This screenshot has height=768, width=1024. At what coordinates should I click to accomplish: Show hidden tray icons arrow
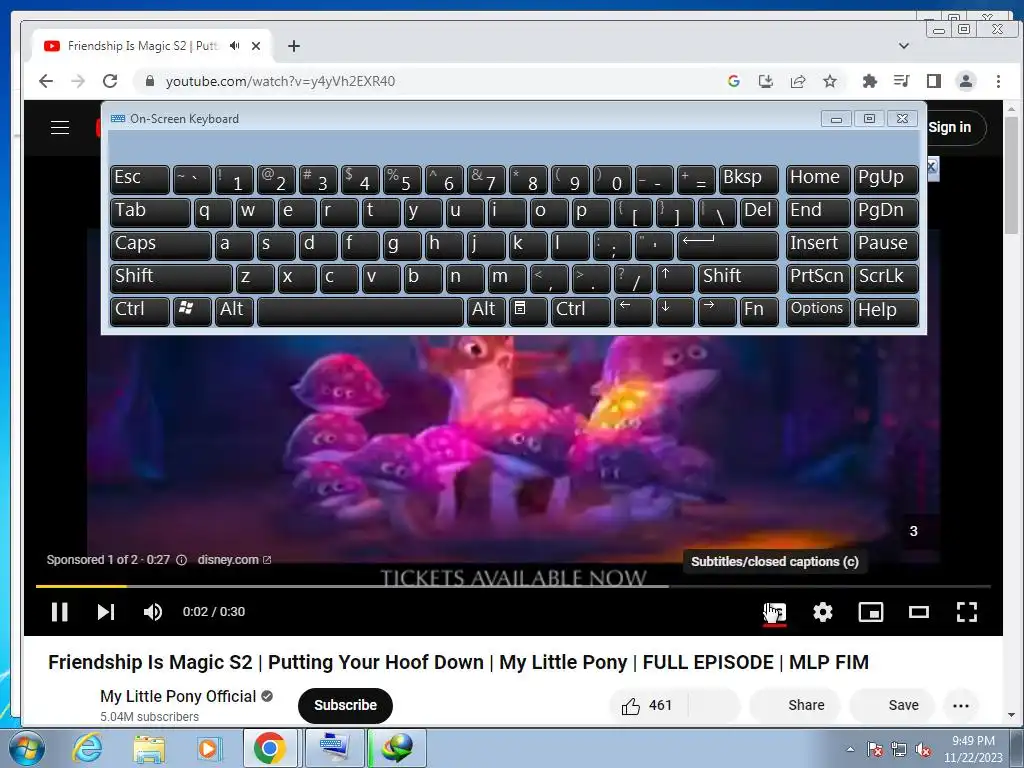pos(850,749)
